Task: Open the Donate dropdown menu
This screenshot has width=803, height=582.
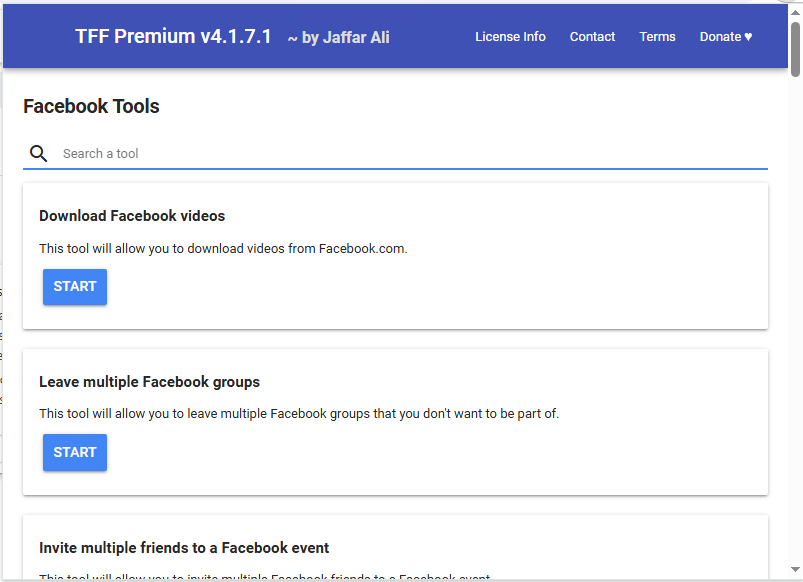Action: point(725,36)
